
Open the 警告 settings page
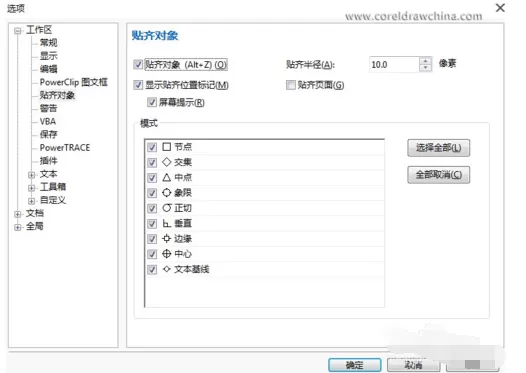(49, 108)
